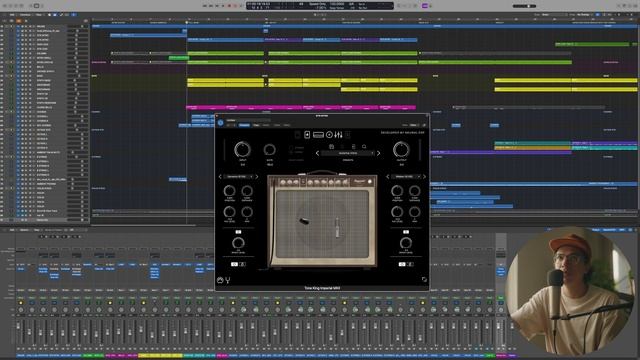Select next right microphone with right arrow
Screen dimensions: 640x360
pyautogui.click(x=424, y=177)
